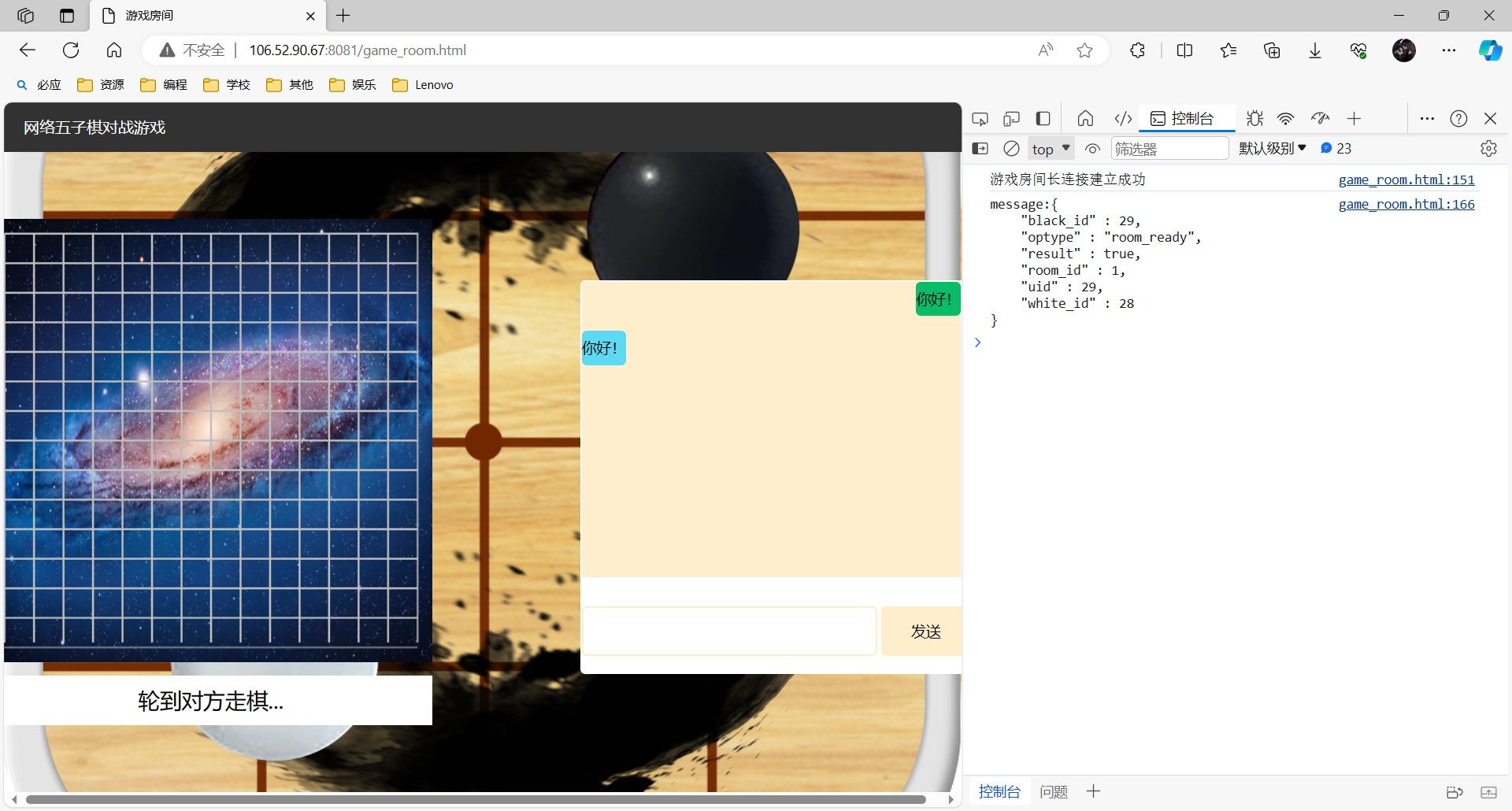This screenshot has width=1512, height=811.
Task: Click the address bar URL
Action: (358, 50)
